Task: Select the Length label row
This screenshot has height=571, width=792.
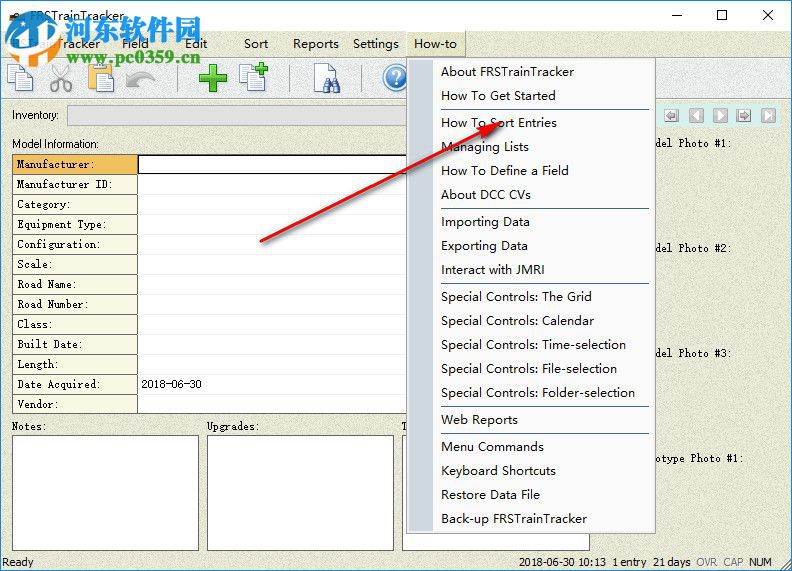Action: pos(75,364)
